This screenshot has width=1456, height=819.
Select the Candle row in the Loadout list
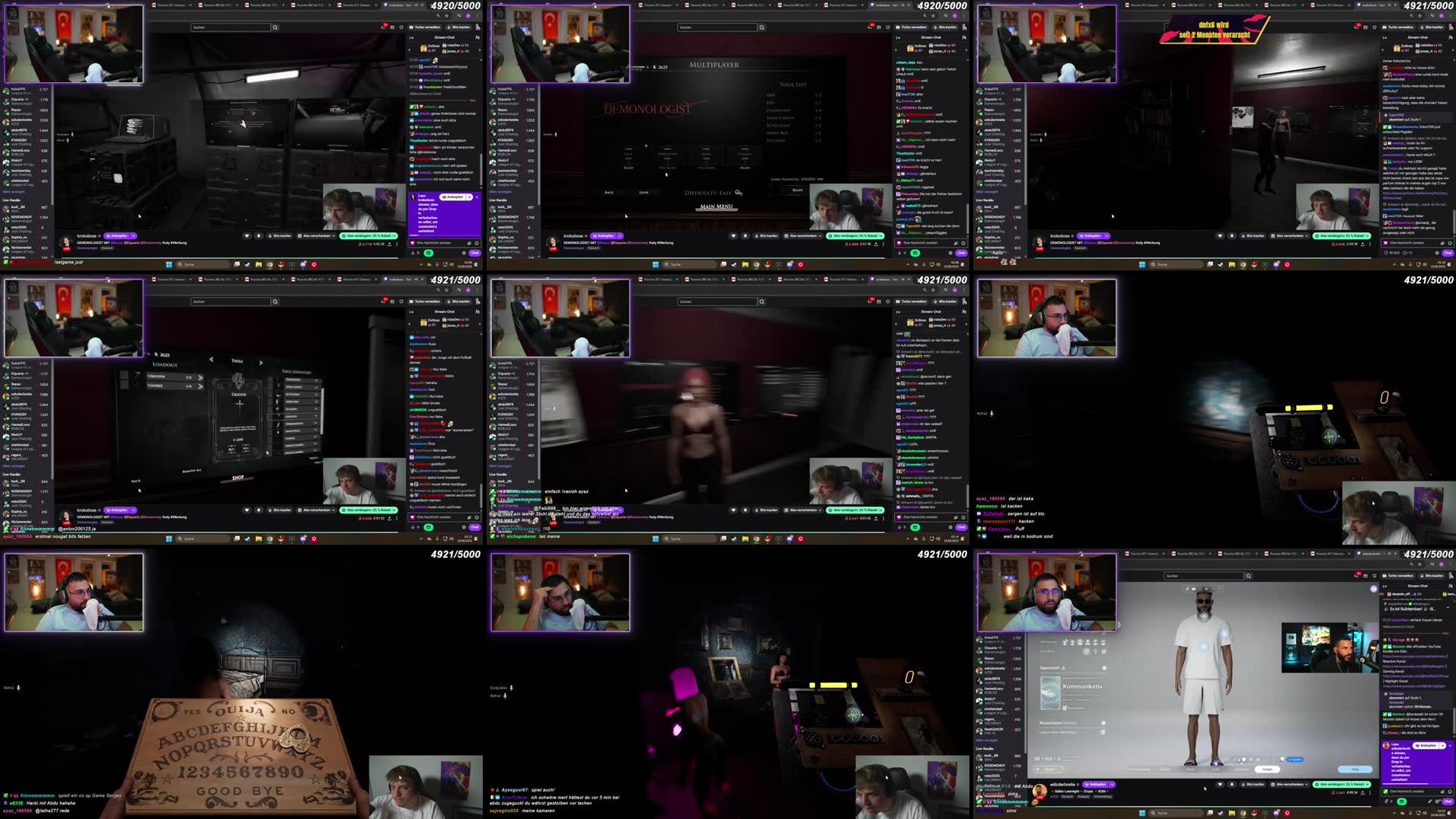(x=174, y=386)
